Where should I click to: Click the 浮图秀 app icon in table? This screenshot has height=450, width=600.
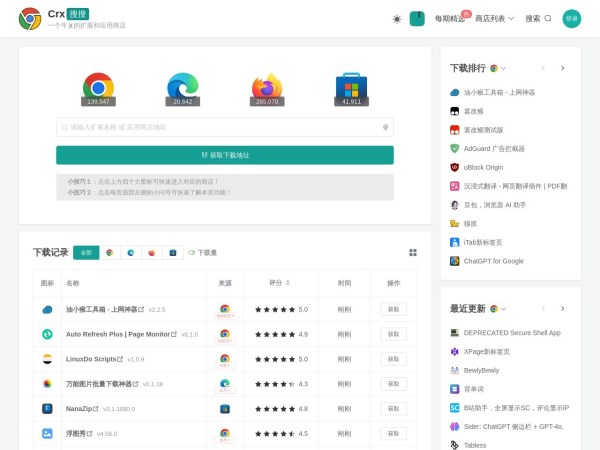47,434
